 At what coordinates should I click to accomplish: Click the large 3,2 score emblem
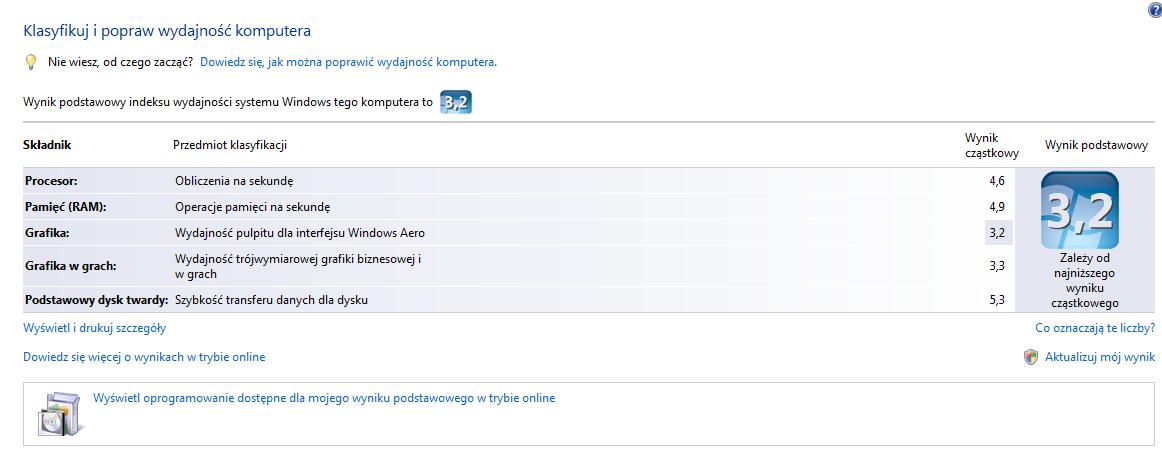pyautogui.click(x=1080, y=210)
